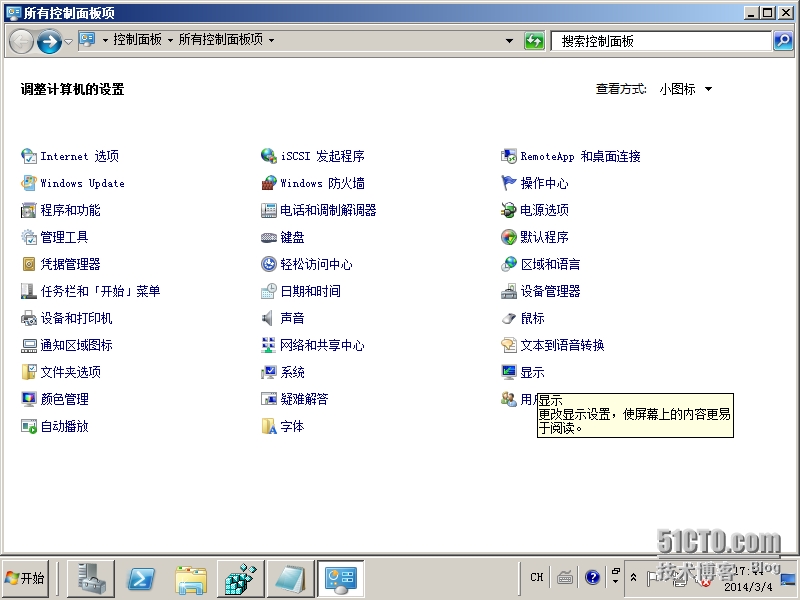Viewport: 800px width, 600px height.
Task: Open the 默认程序 icon
Action: [x=509, y=237]
